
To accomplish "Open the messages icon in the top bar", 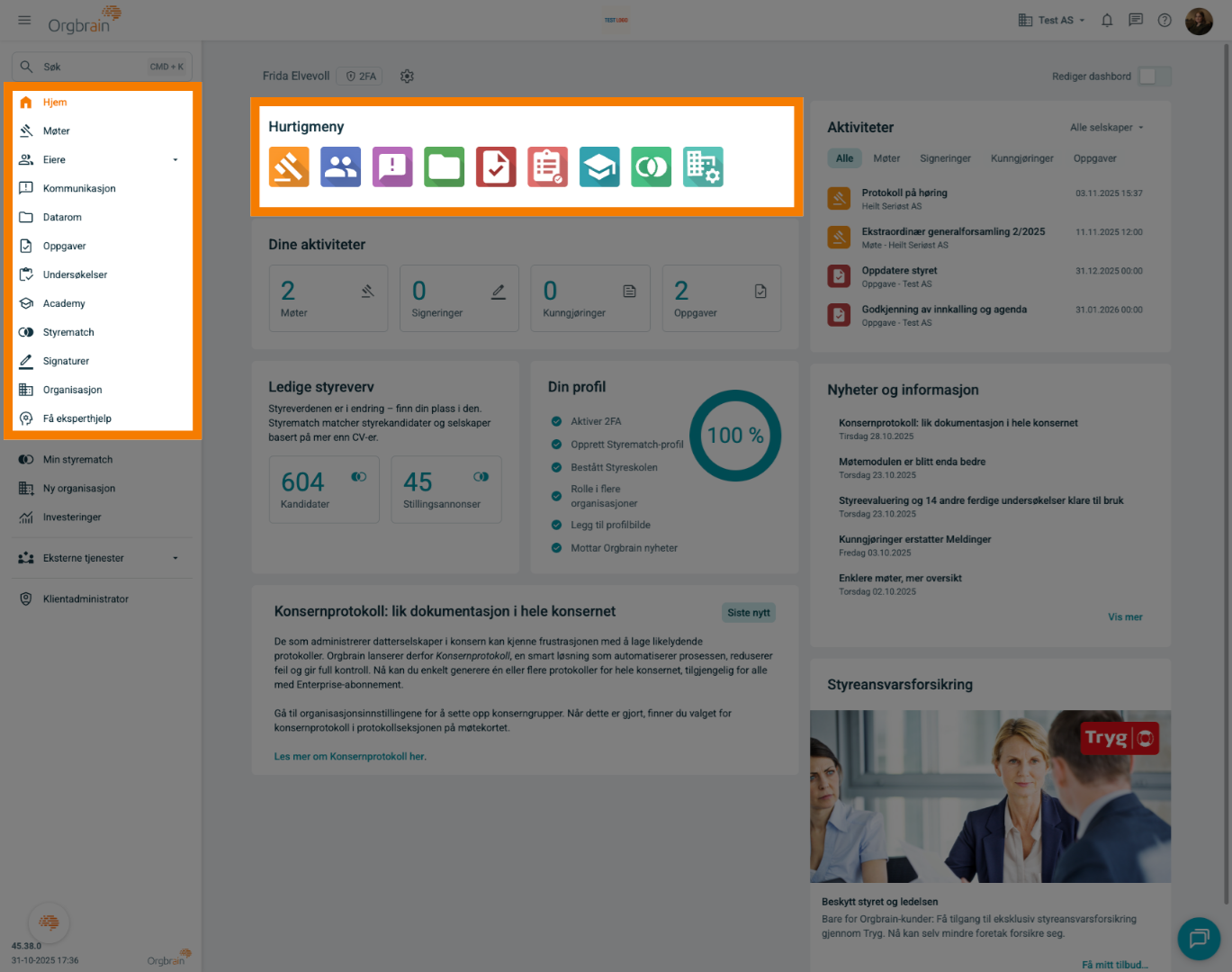I will 1136,20.
